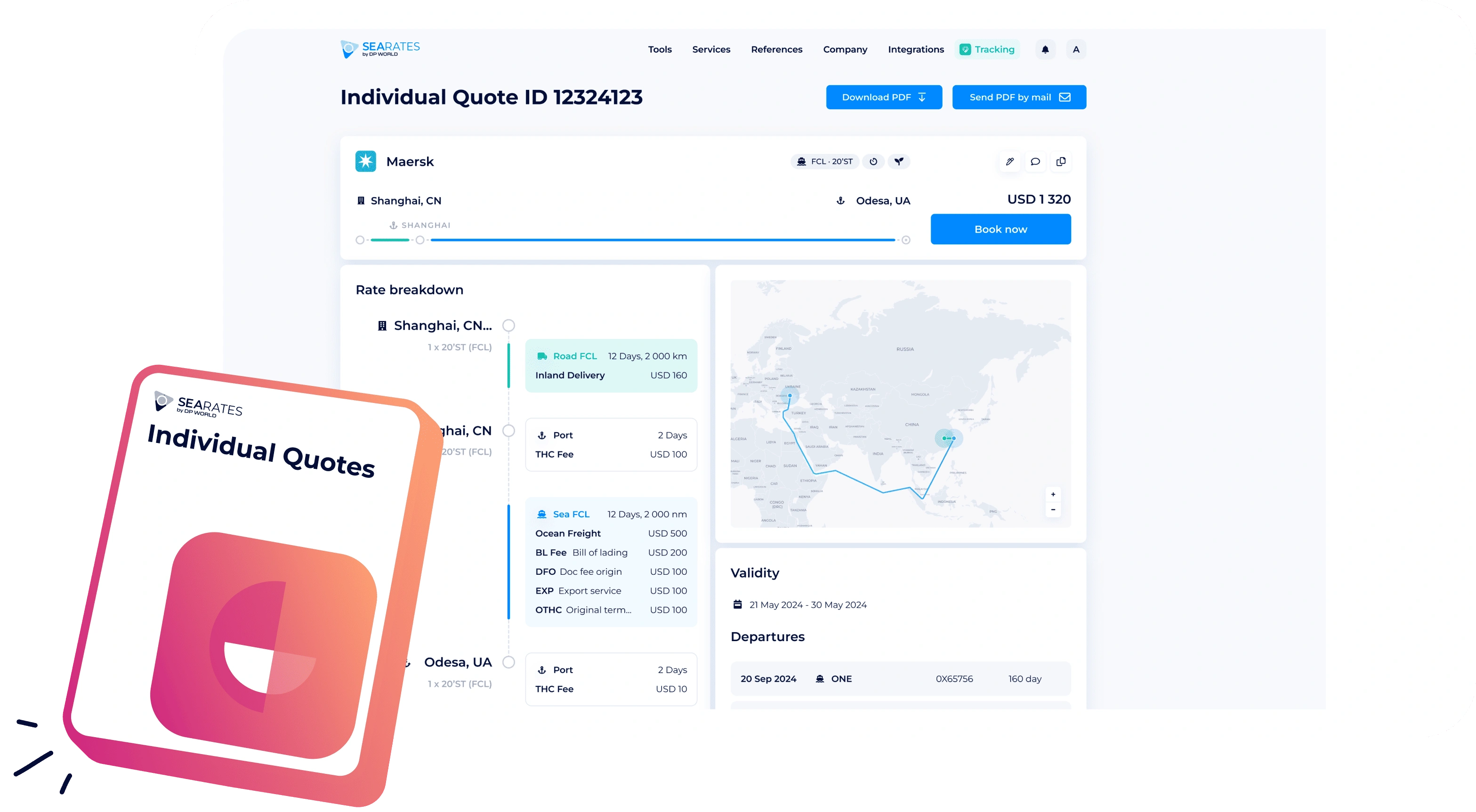Click the USD 1 320 total price
The width and height of the screenshot is (1476, 812).
[1039, 199]
